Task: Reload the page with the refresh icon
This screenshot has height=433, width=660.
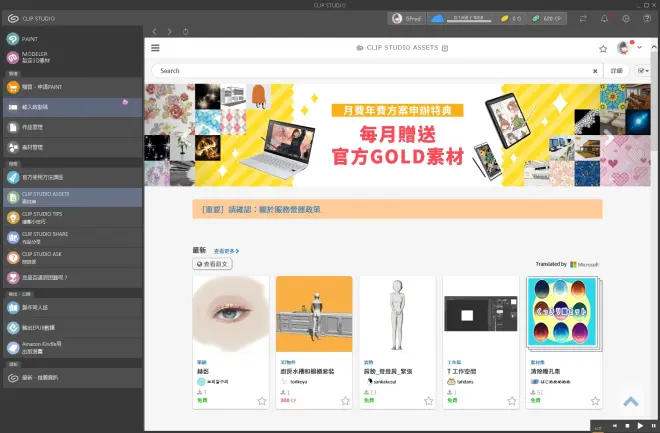Action: pyautogui.click(x=185, y=32)
